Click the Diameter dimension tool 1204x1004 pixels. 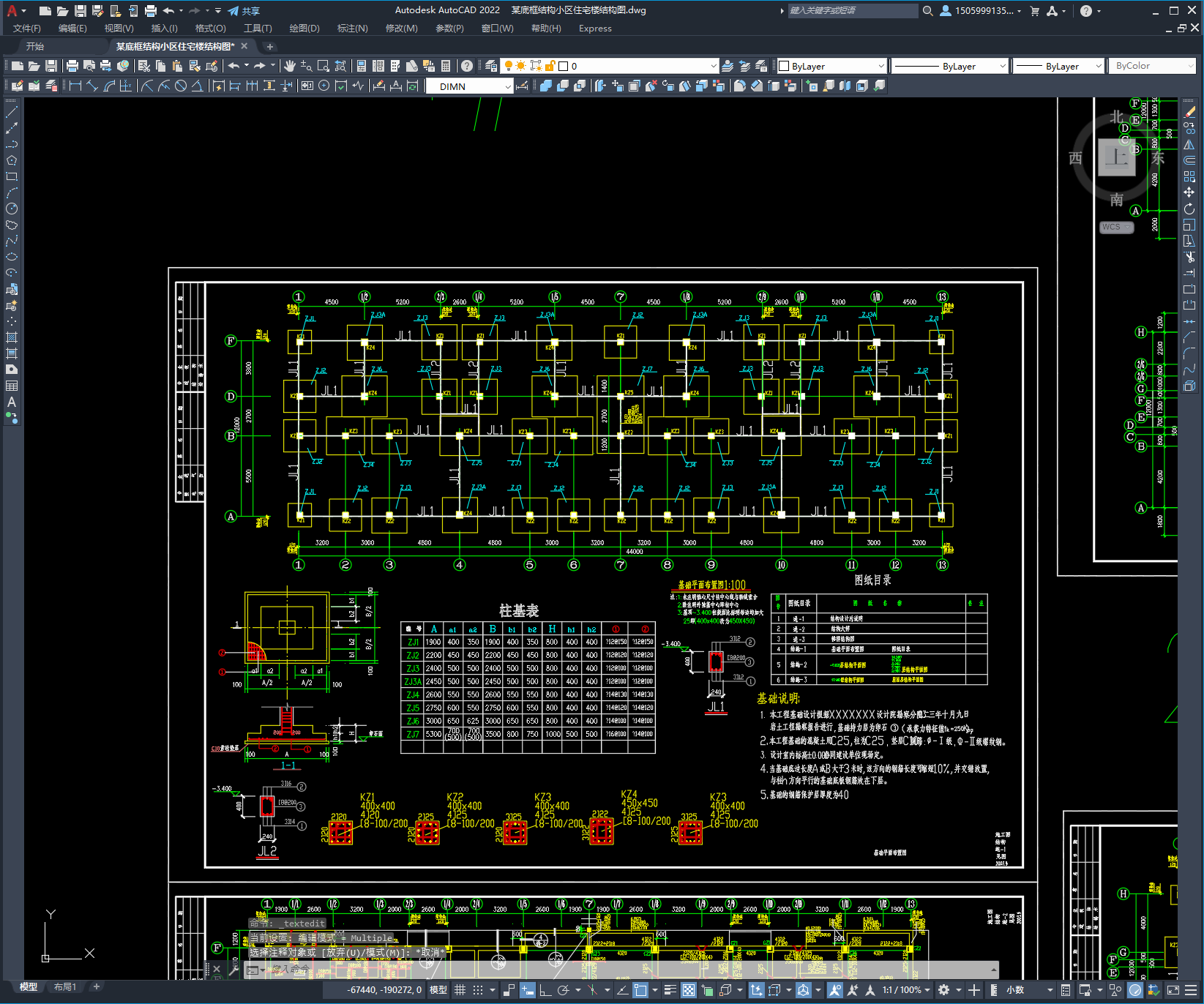pos(181,86)
